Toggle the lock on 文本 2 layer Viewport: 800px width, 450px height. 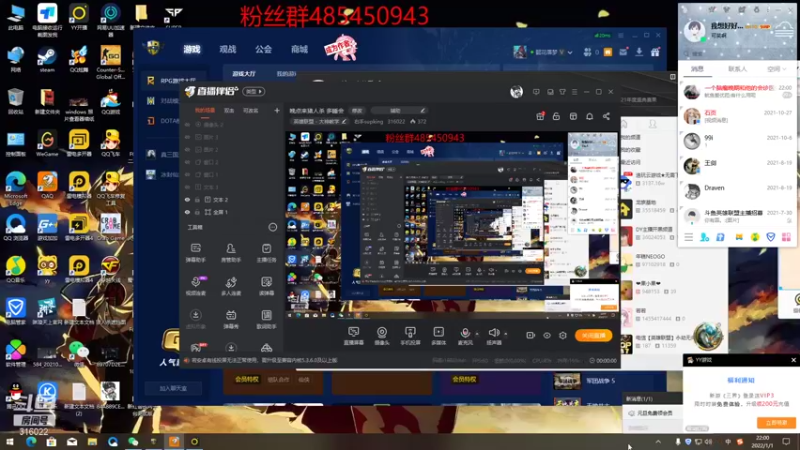click(197, 199)
